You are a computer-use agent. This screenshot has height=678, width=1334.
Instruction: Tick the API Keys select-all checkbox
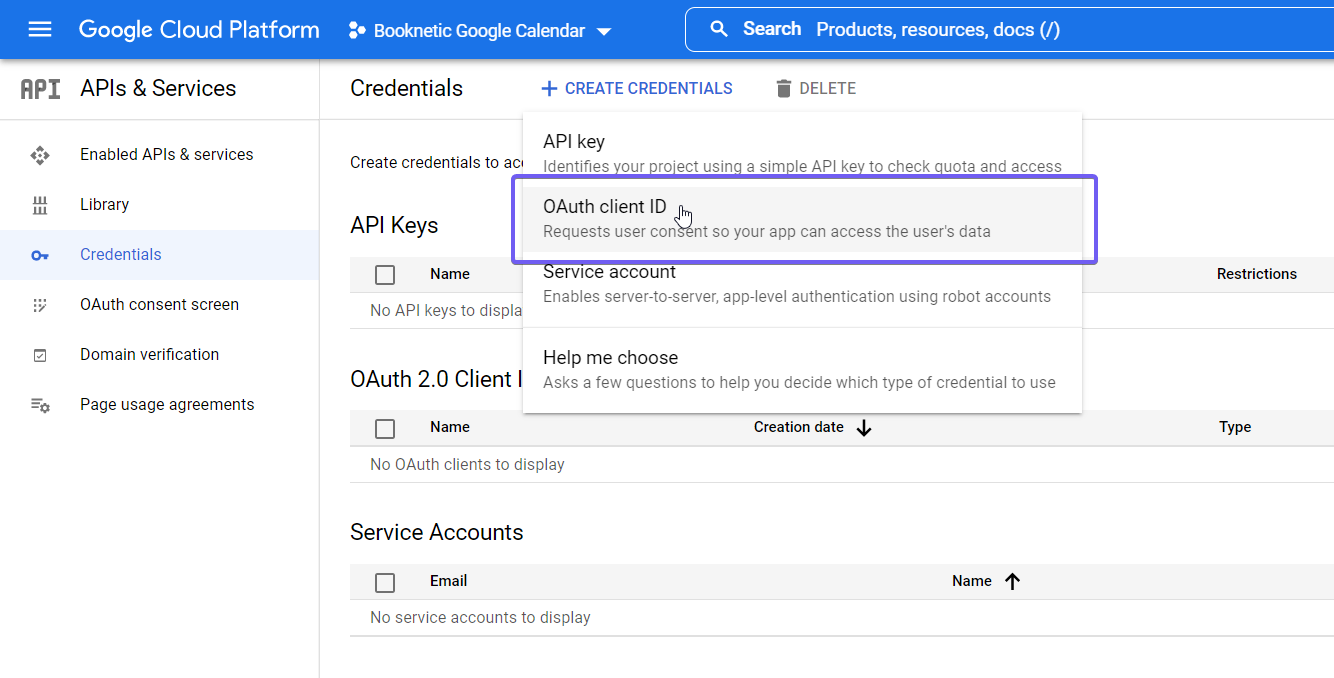pos(385,275)
